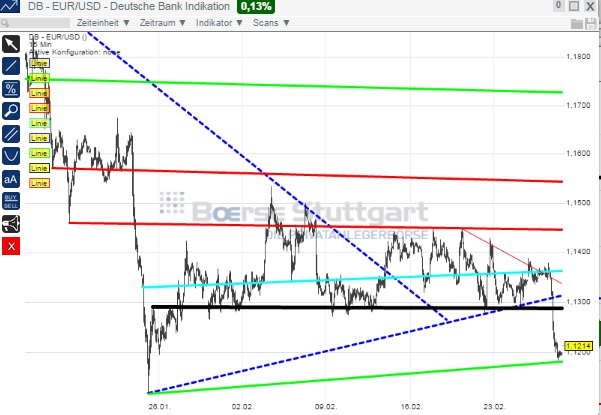The height and width of the screenshot is (415, 601).
Task: Click the 02.02. date axis label
Action: coord(243,406)
